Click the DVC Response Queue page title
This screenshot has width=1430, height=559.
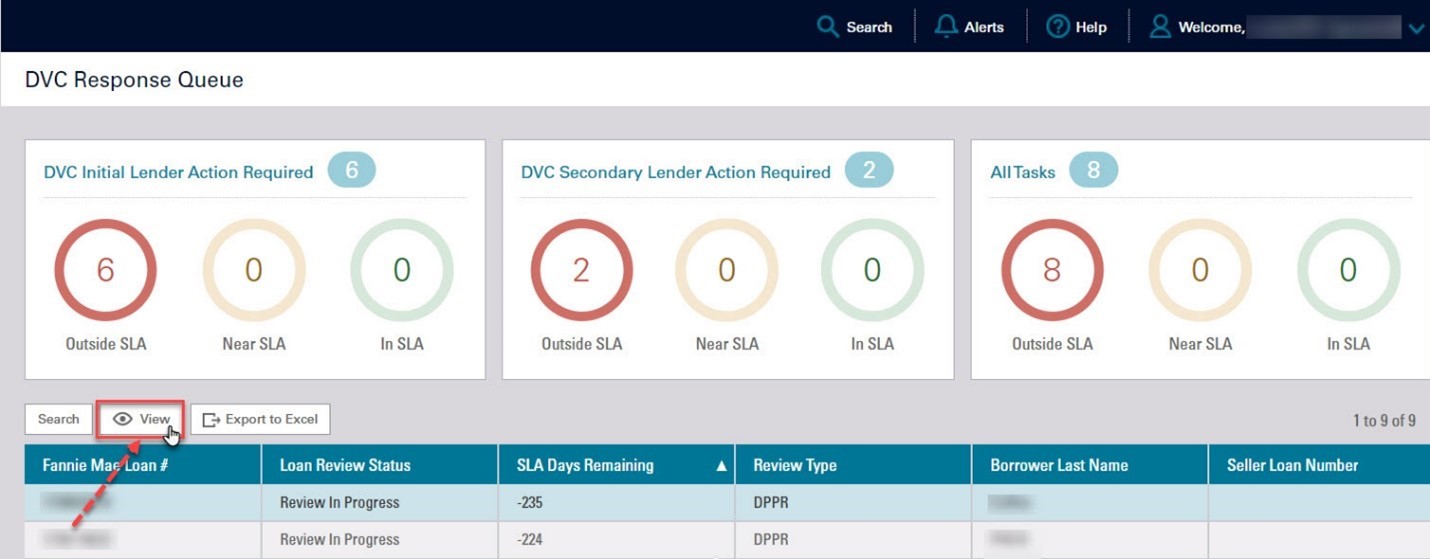coord(134,80)
